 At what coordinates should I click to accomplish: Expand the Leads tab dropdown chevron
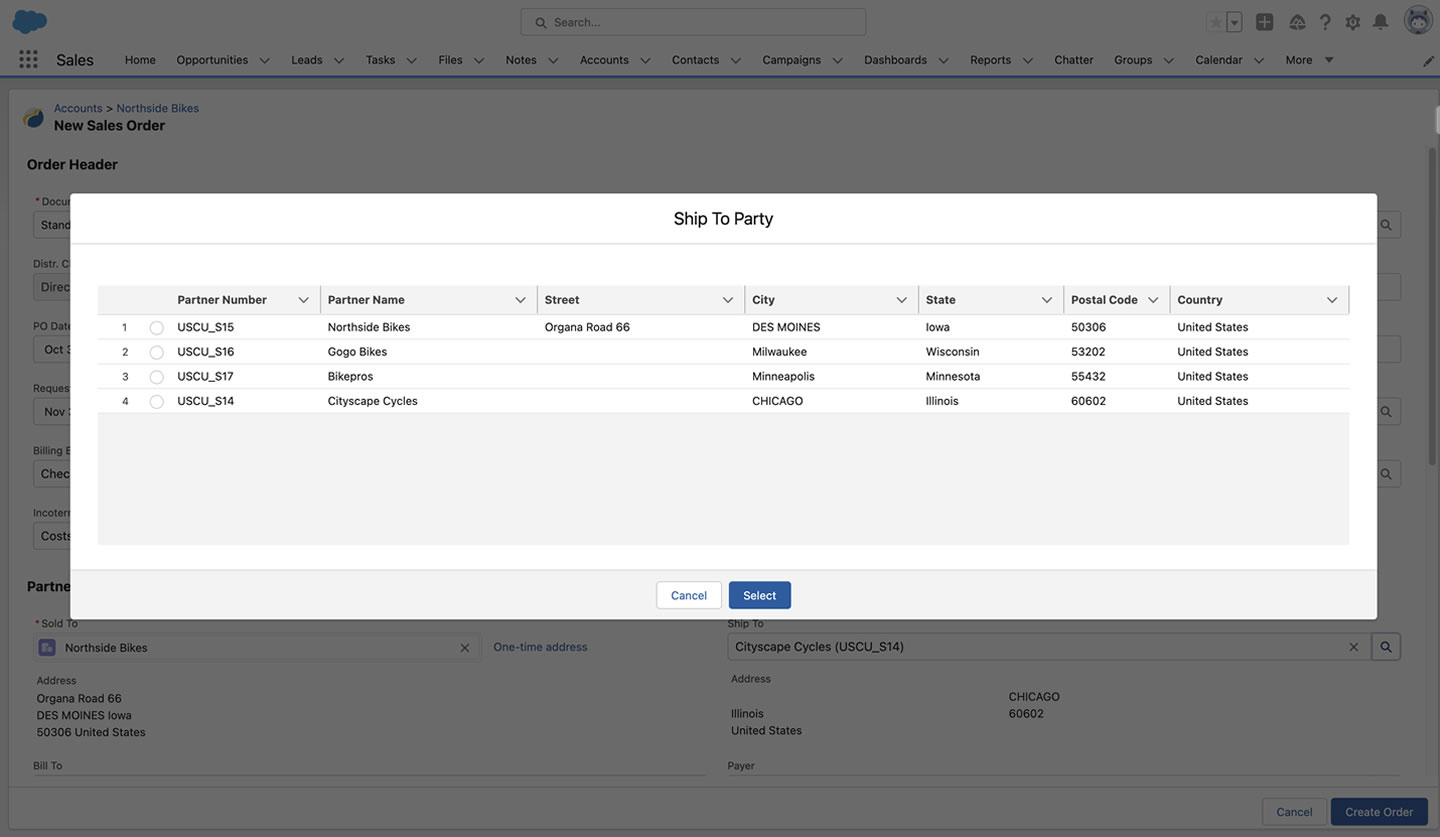[339, 60]
